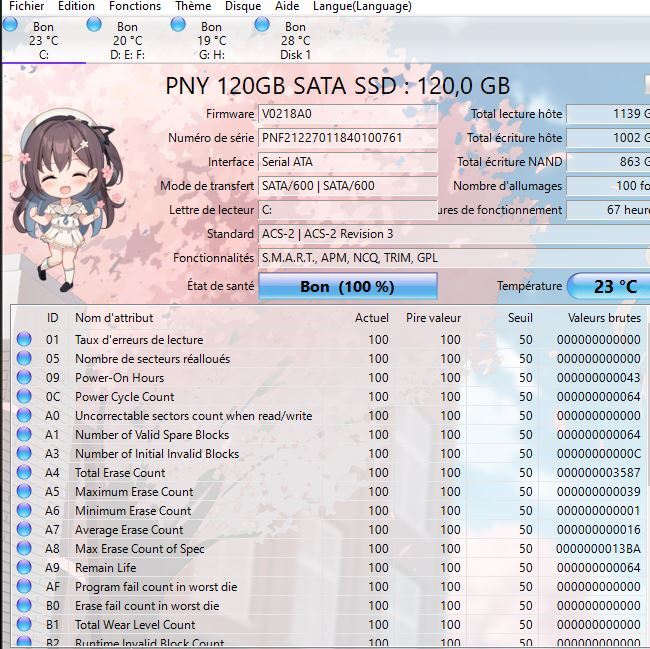Click the Fonctionnalités field with S.M.A.R.T., APM
Viewport: 650px width, 649px height.
tap(454, 258)
